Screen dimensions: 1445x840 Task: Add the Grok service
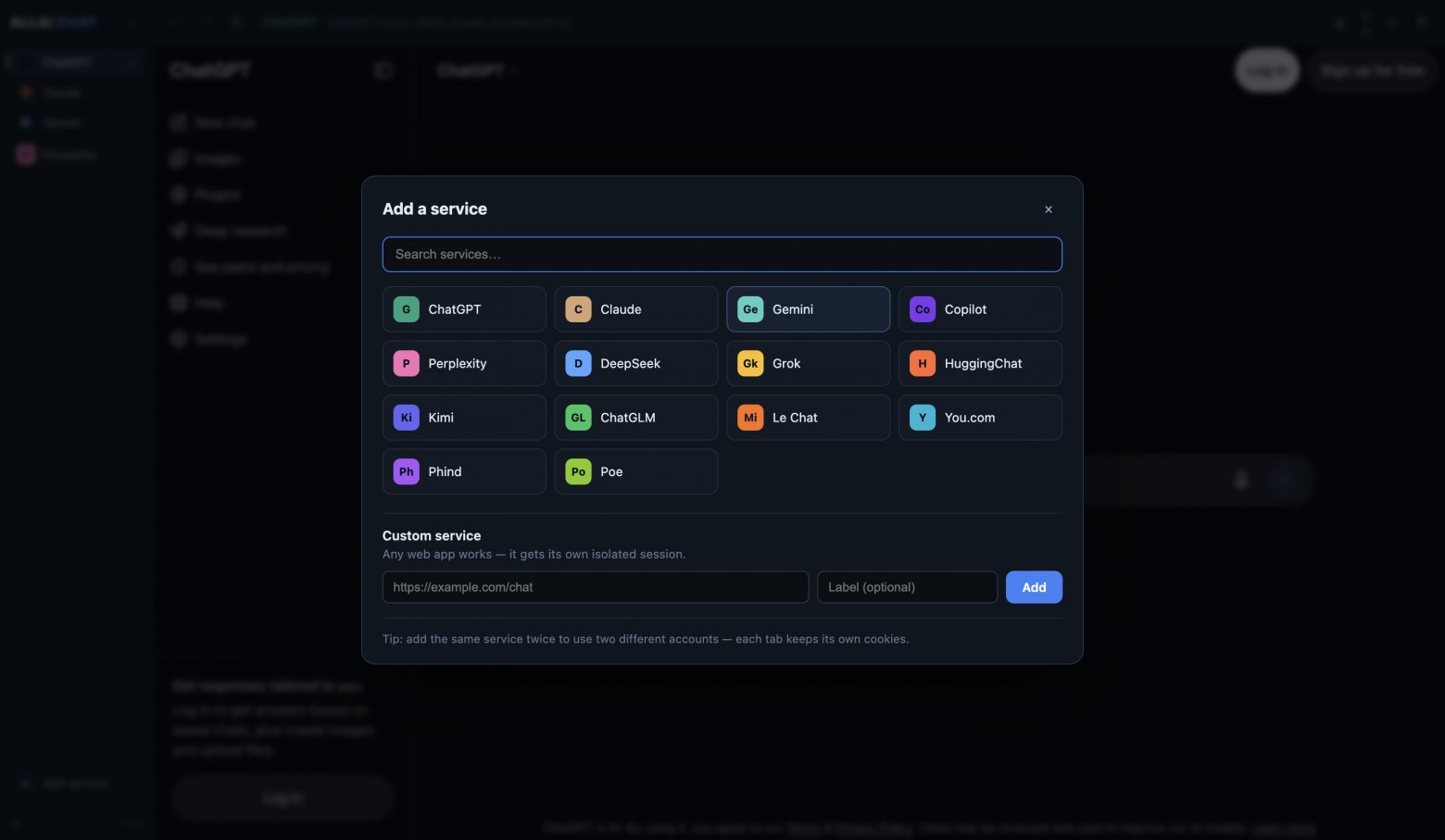(809, 363)
